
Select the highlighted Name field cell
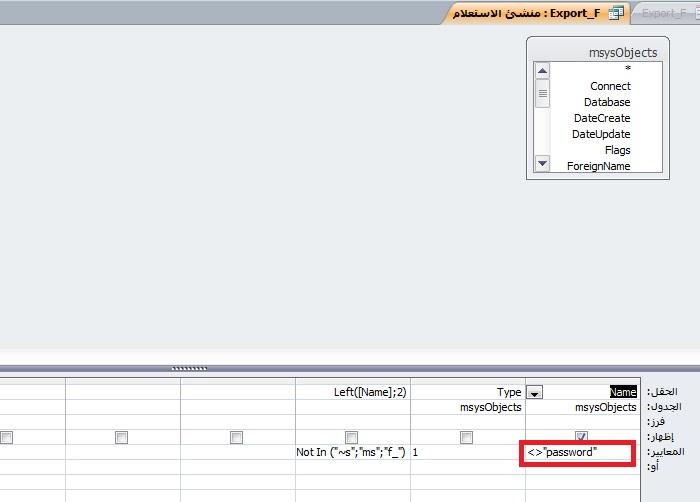coord(622,393)
